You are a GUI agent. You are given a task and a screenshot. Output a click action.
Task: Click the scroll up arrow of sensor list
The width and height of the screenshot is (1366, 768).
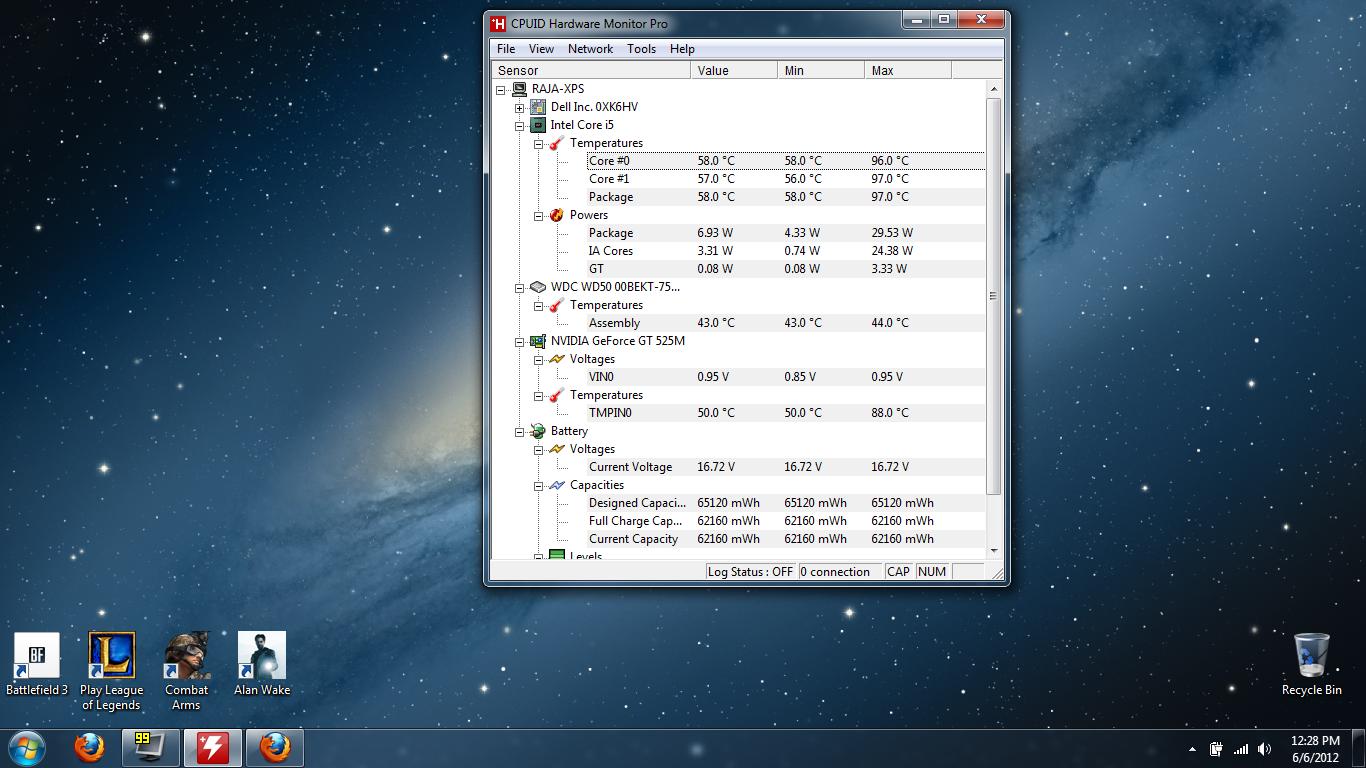[993, 89]
